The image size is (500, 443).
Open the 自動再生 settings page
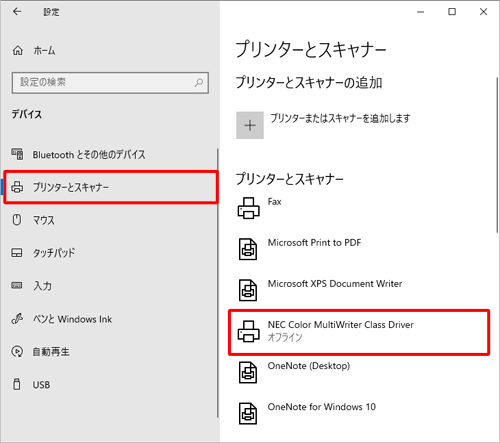[x=51, y=352]
